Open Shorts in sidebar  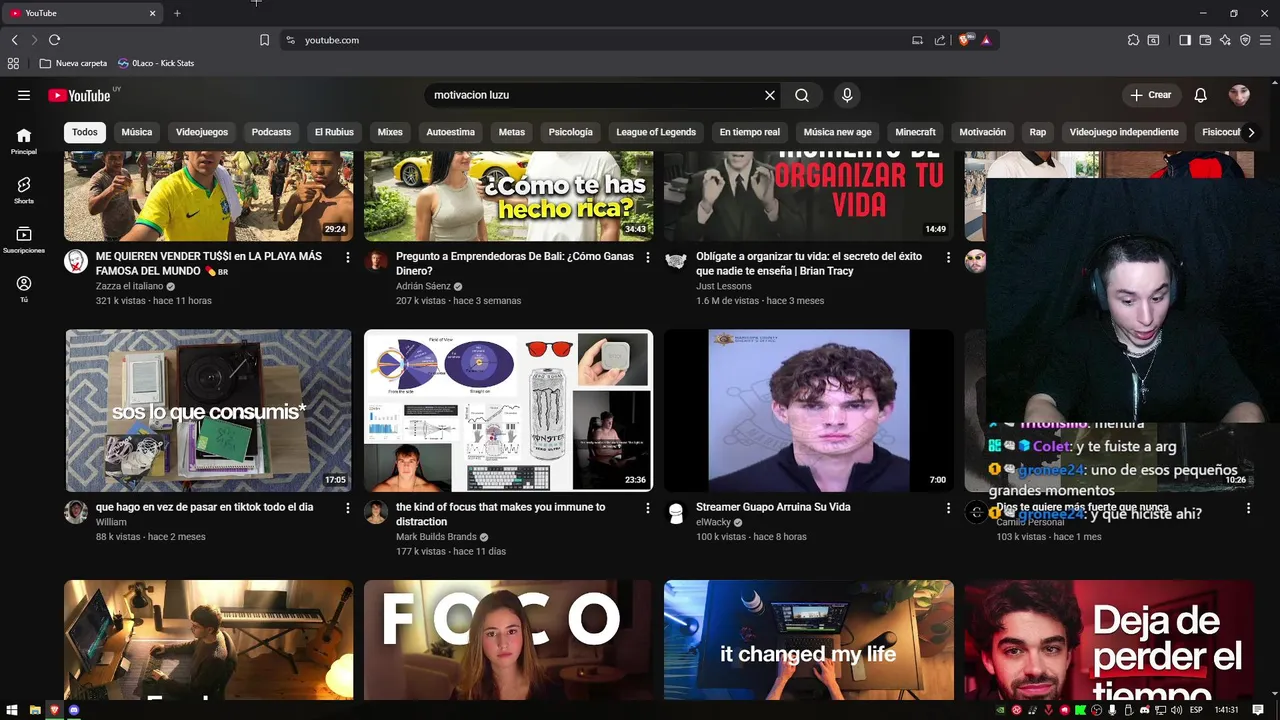point(24,190)
